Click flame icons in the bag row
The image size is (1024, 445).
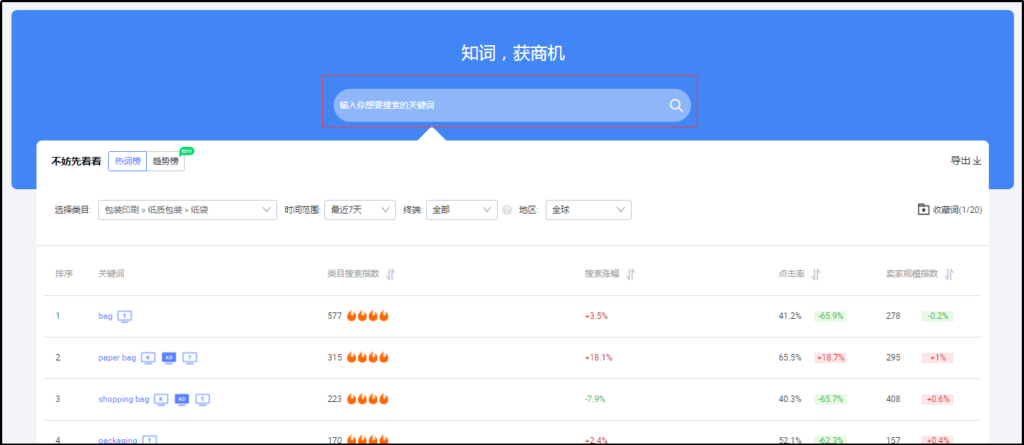point(368,316)
